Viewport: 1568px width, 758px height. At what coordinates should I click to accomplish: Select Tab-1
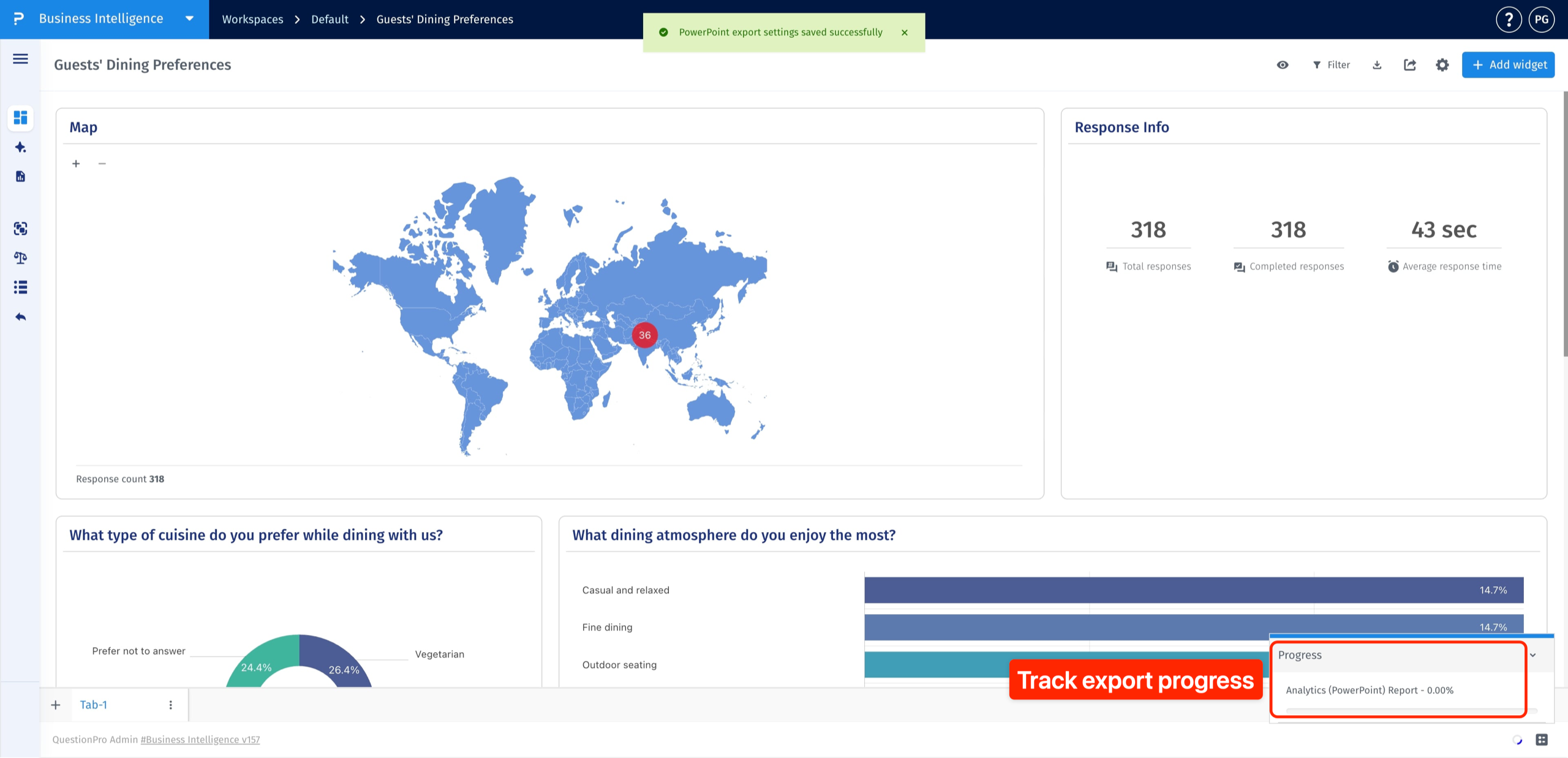pos(94,705)
